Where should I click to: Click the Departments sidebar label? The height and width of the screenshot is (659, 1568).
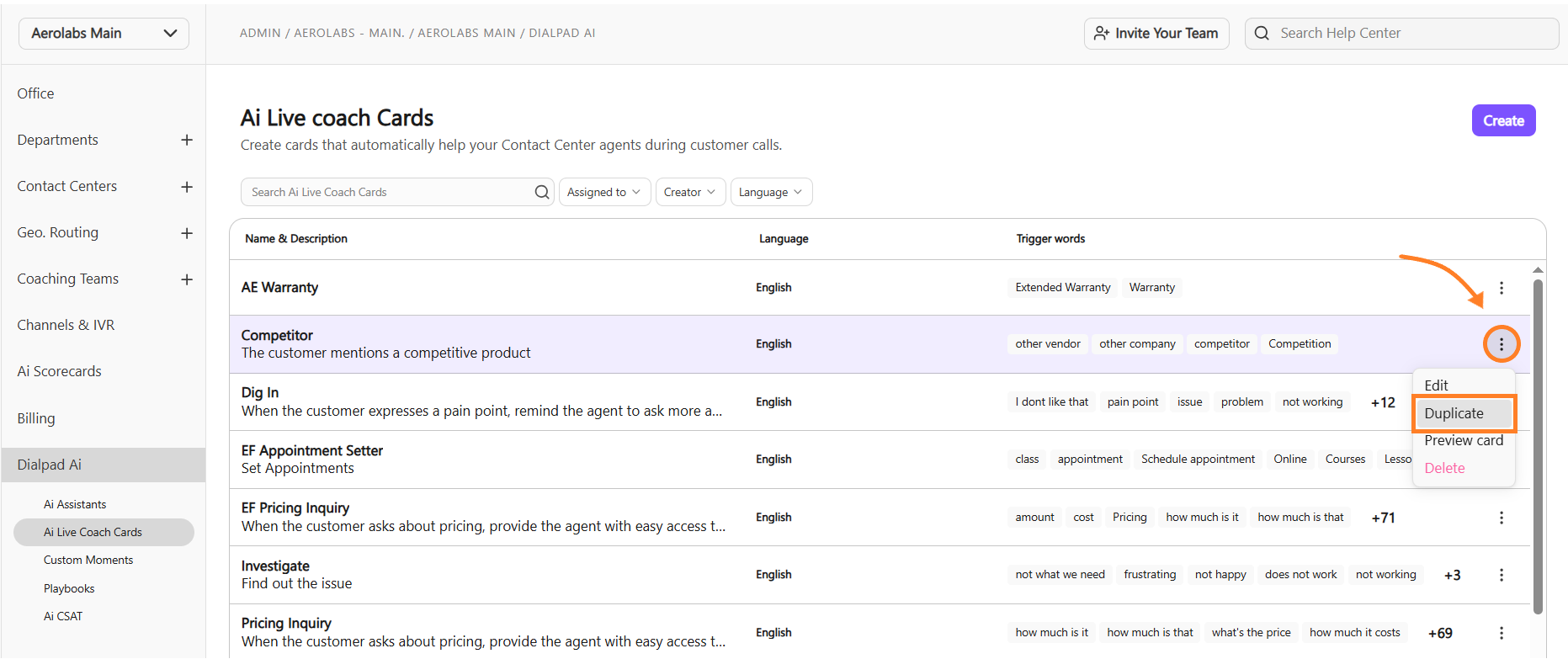[57, 140]
